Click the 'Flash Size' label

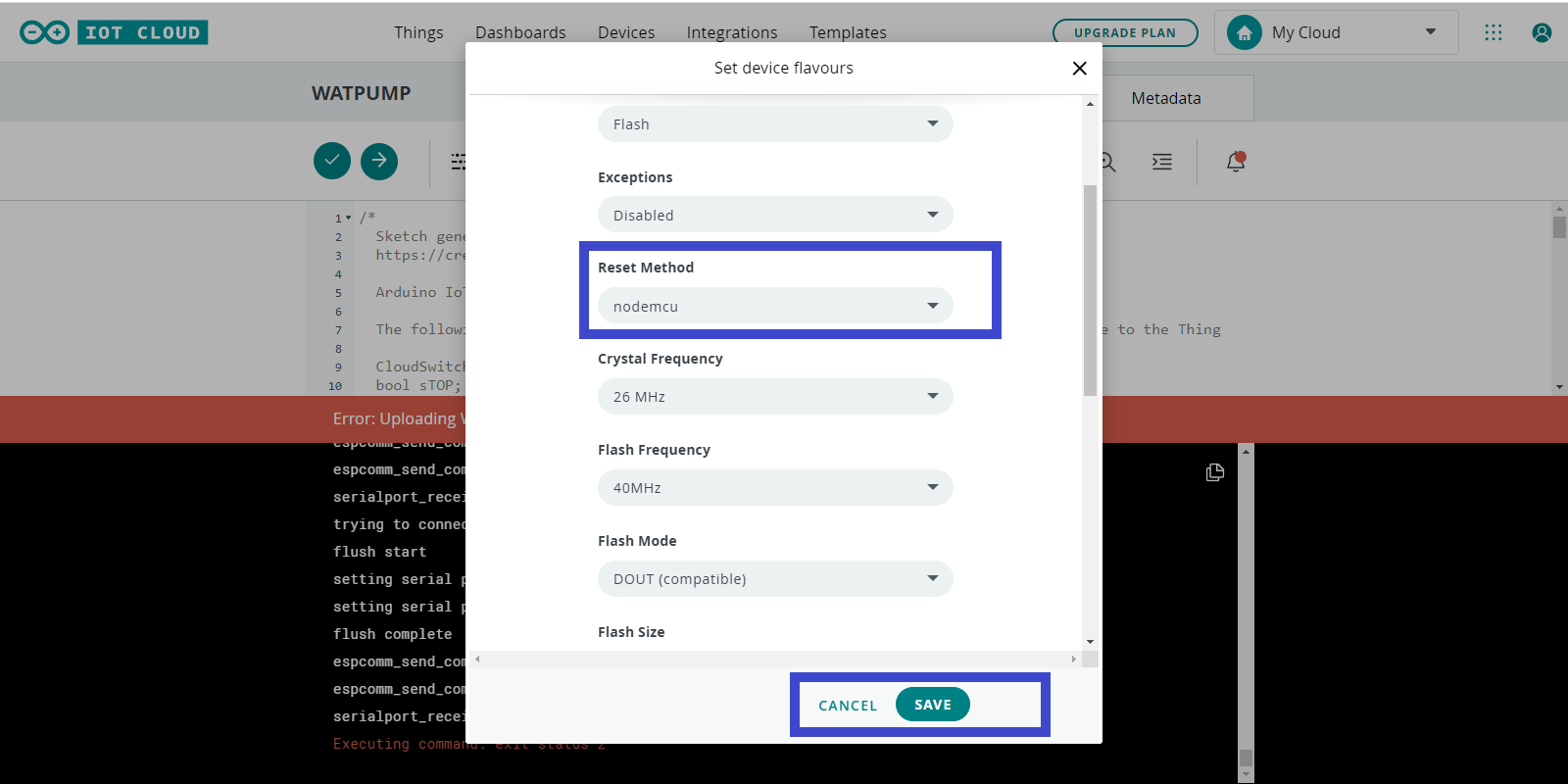click(631, 632)
